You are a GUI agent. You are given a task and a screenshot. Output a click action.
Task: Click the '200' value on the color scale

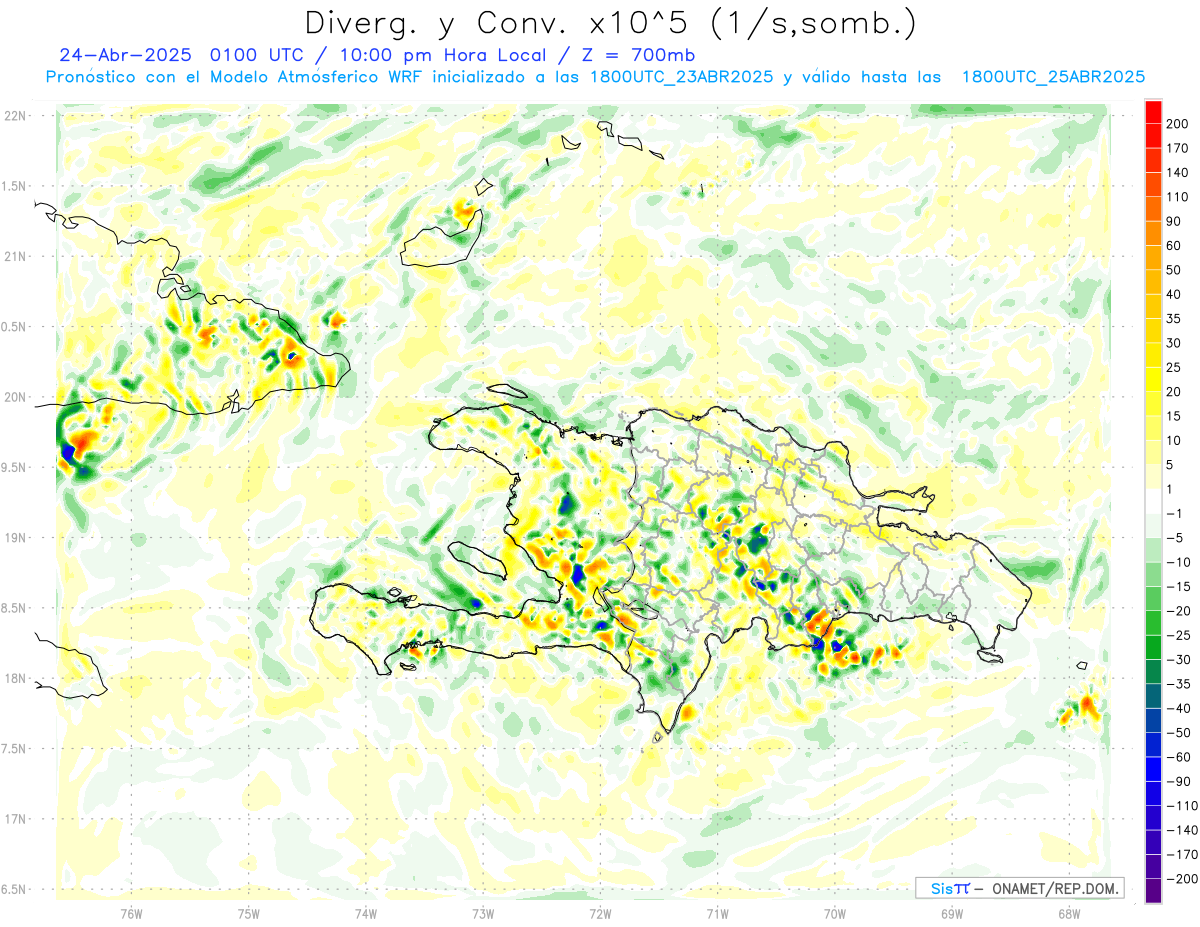[1178, 124]
